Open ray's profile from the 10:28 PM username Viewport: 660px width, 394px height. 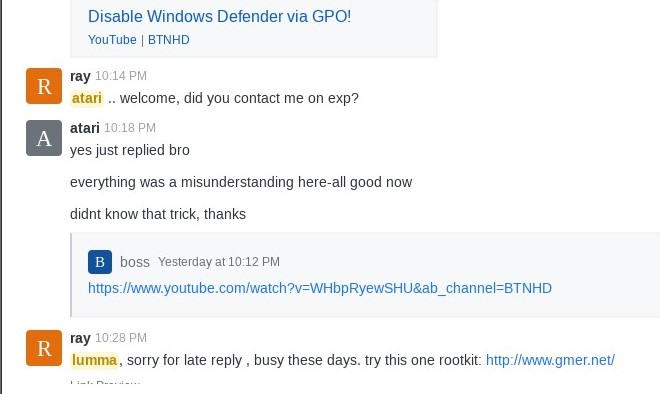coord(80,338)
